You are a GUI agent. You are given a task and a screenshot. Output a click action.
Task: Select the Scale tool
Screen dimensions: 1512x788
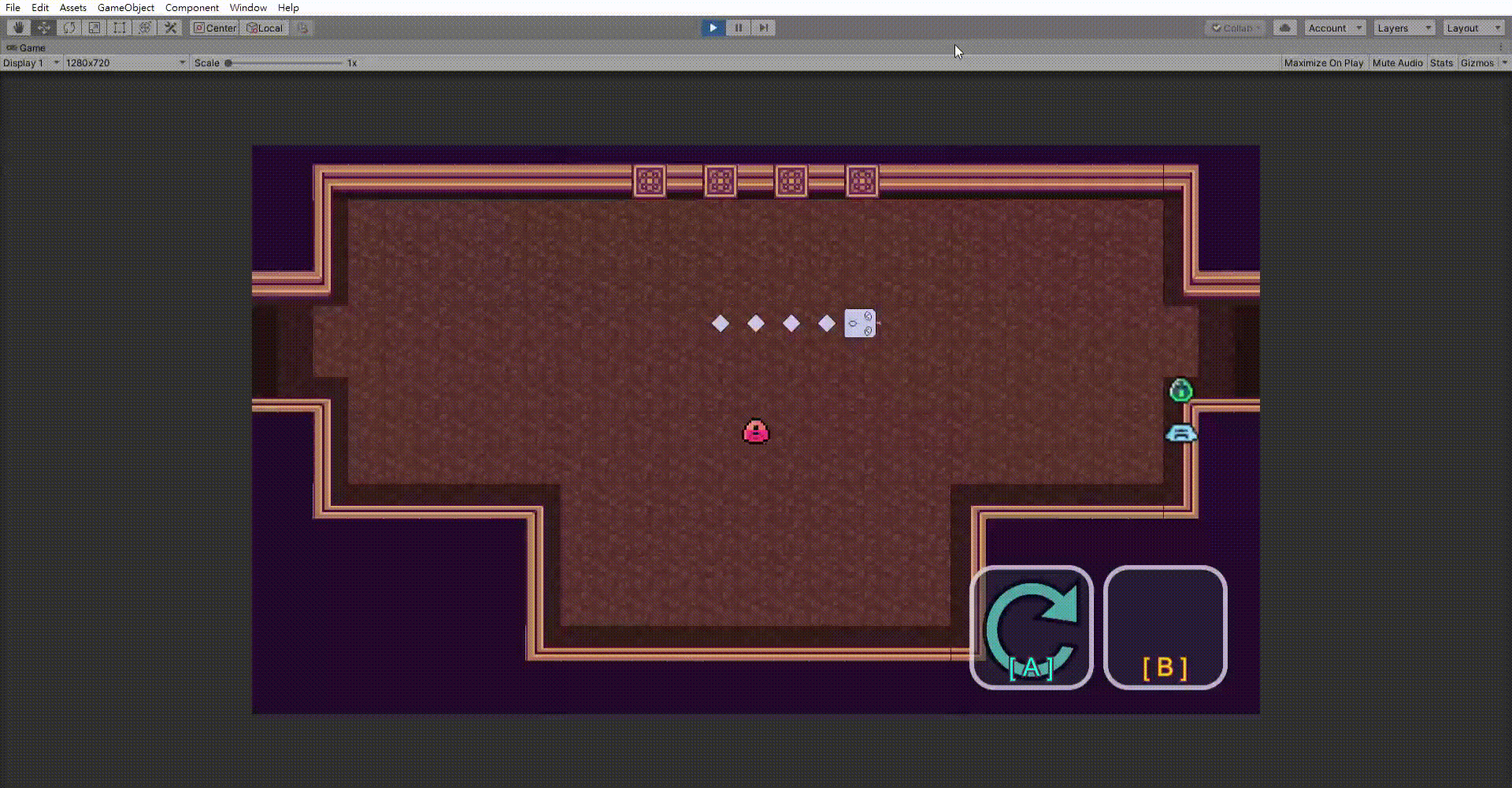(94, 28)
